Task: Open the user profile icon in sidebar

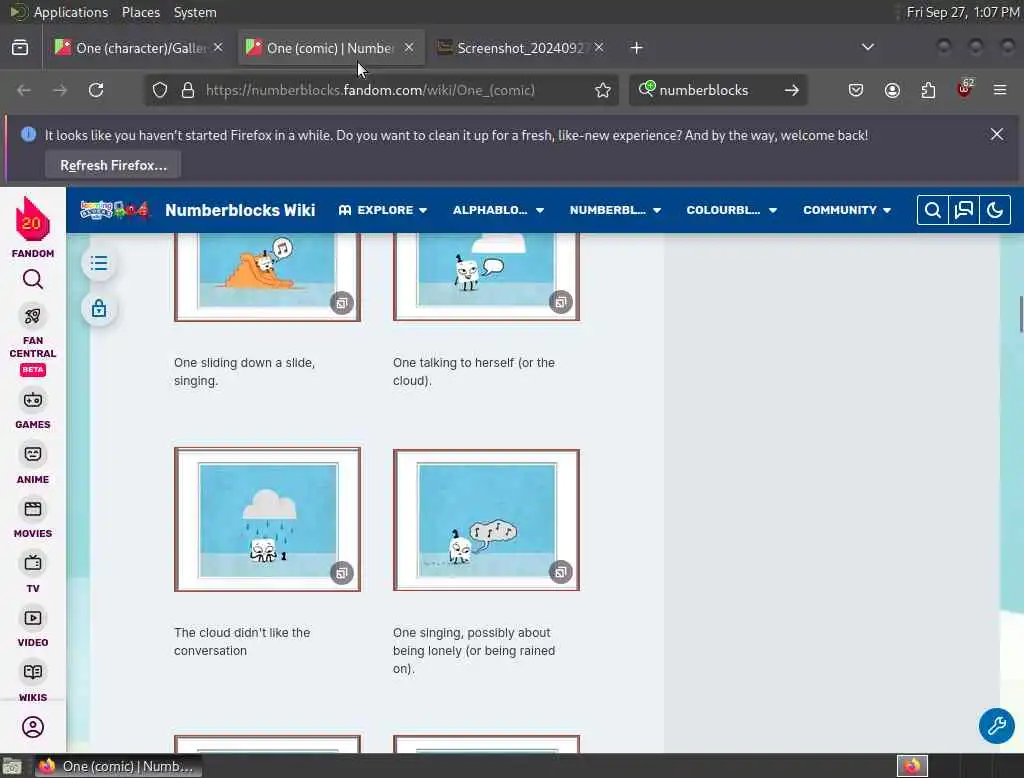Action: 33,727
